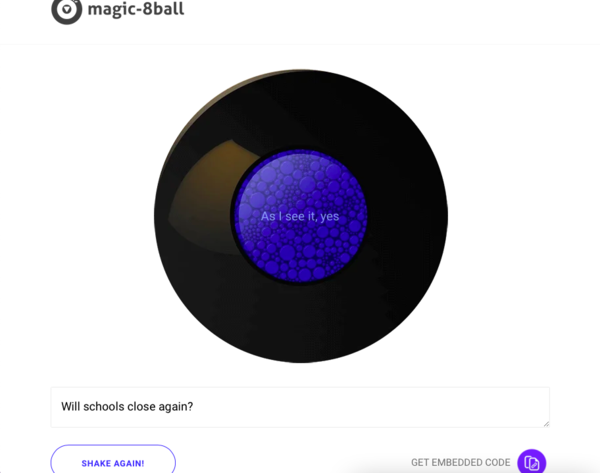Screen dimensions: 600x473
Task: Click the word "see" in the ball's answer
Action: pos(295,216)
